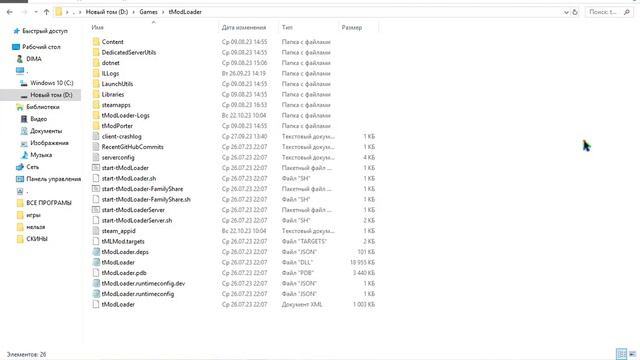Click the tMLMod.targets file name
This screenshot has height=360, width=640.
click(x=123, y=242)
